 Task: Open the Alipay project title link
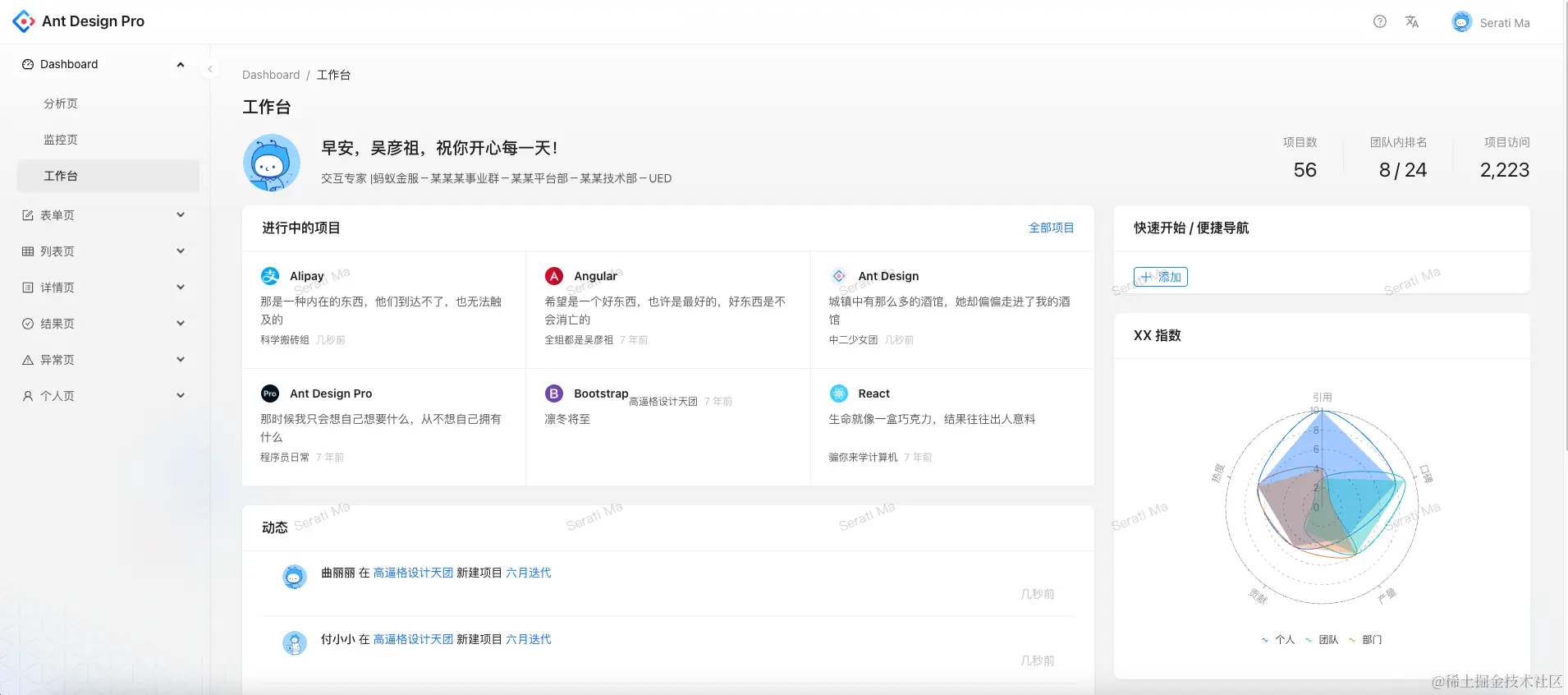(x=306, y=276)
